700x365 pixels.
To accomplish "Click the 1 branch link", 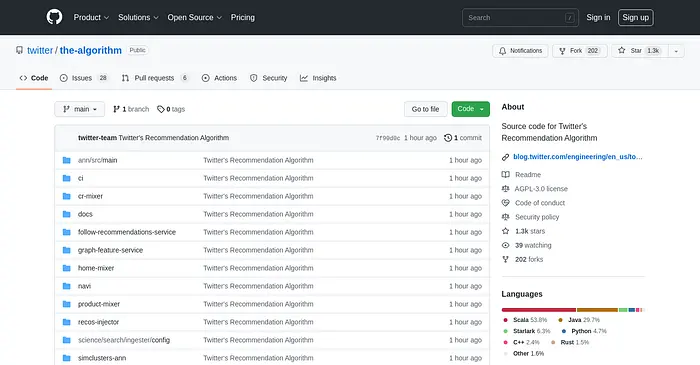I will 131,109.
